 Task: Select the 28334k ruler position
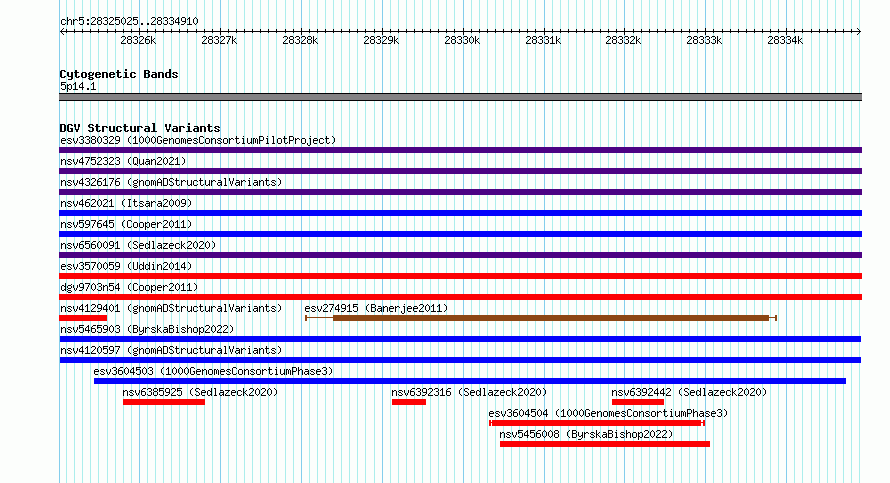point(785,40)
